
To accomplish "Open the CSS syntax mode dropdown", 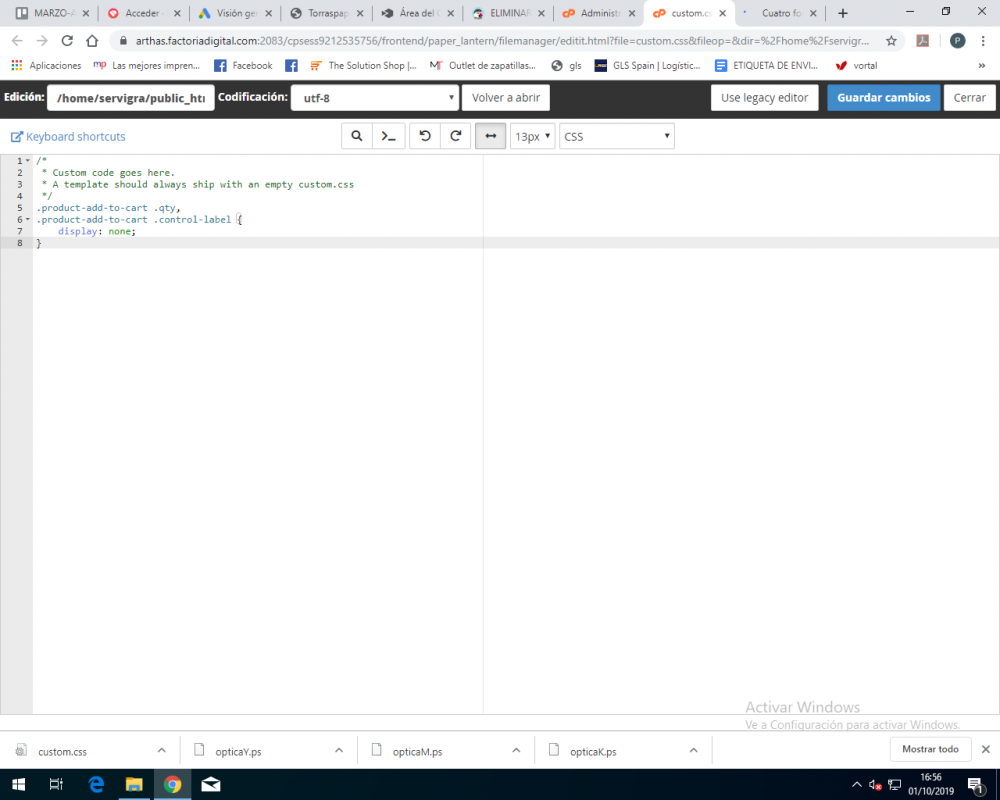I will pyautogui.click(x=616, y=135).
